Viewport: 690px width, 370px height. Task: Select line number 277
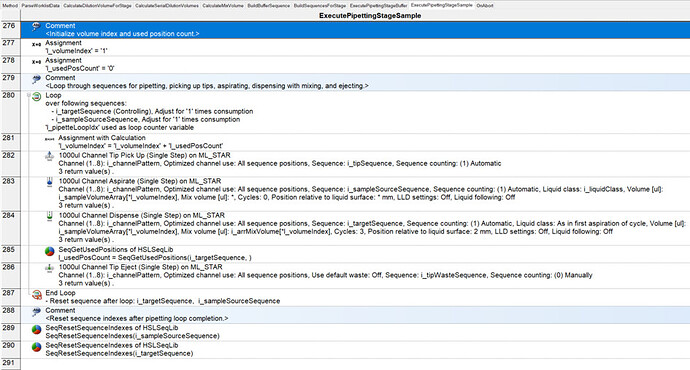point(8,43)
